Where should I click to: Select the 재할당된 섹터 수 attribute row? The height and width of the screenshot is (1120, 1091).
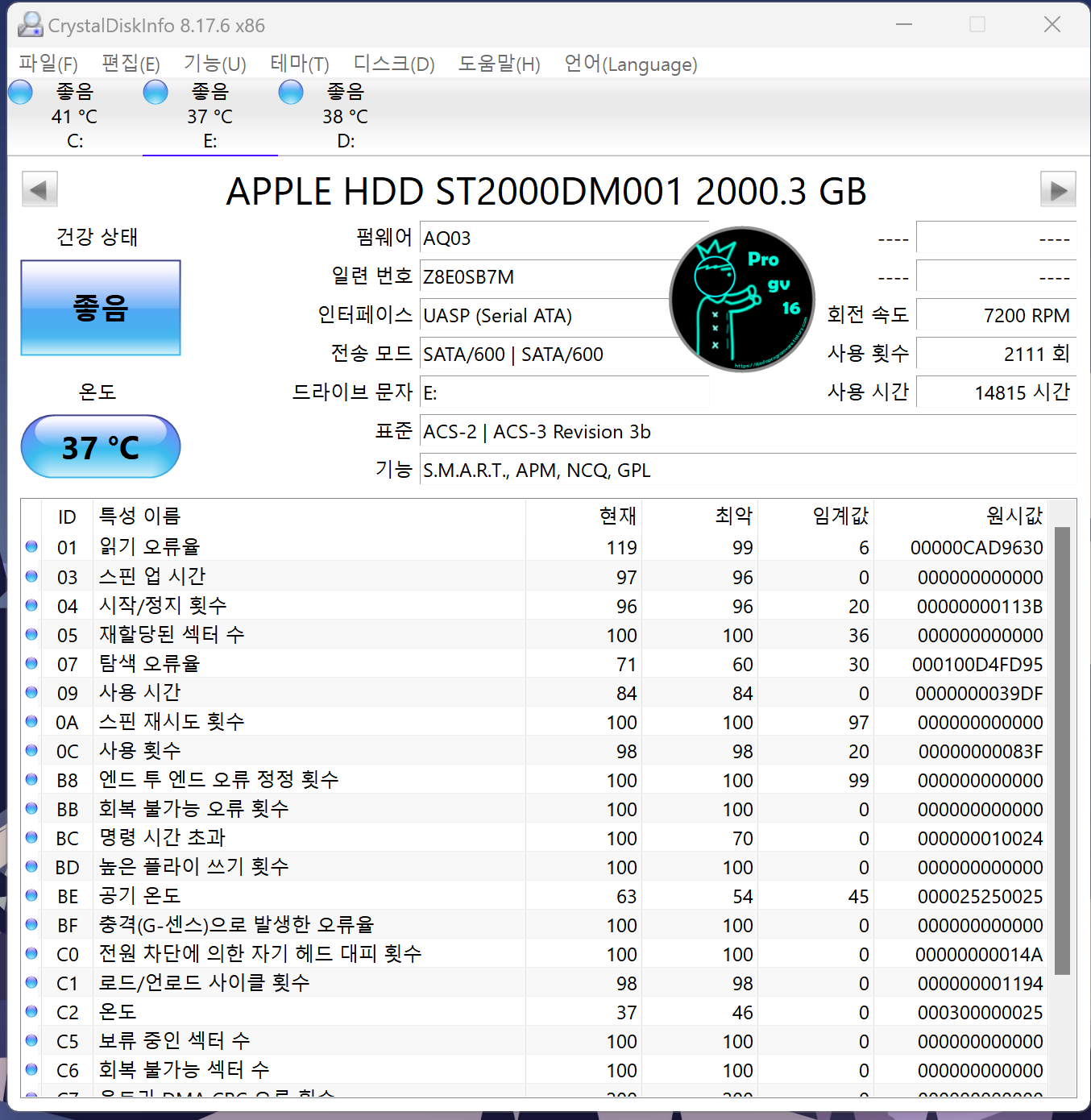[x=536, y=635]
